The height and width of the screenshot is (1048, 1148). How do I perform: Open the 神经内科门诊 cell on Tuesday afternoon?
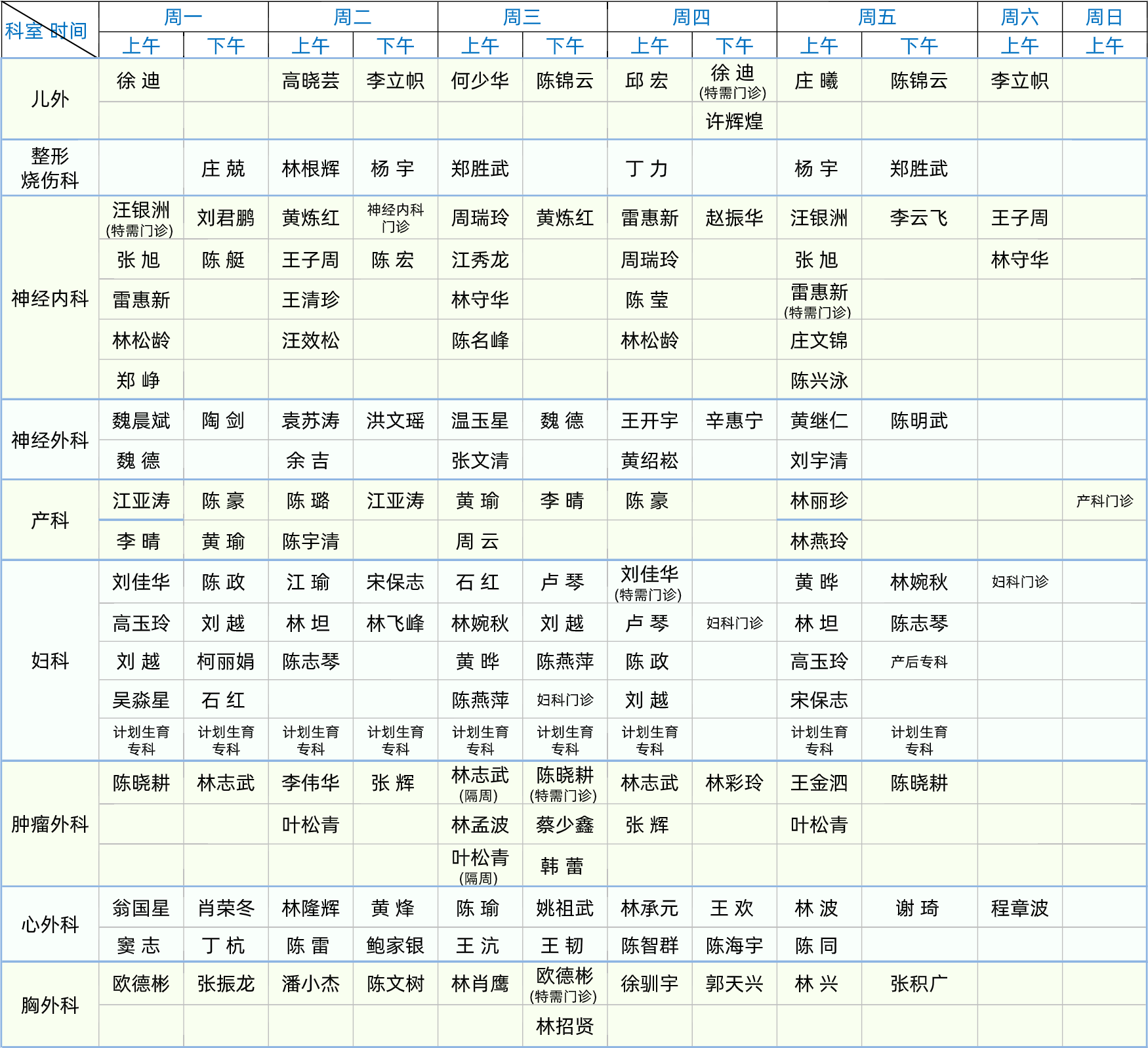coord(395,218)
